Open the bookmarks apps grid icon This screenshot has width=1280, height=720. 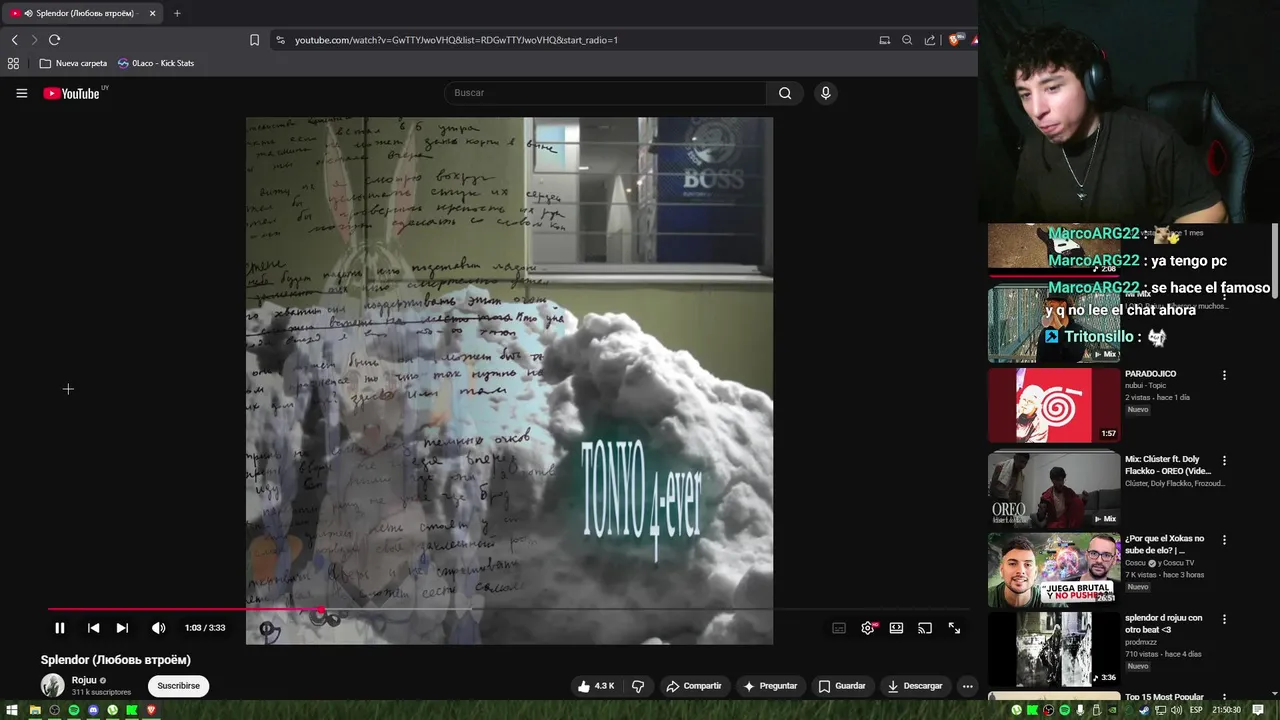point(13,63)
